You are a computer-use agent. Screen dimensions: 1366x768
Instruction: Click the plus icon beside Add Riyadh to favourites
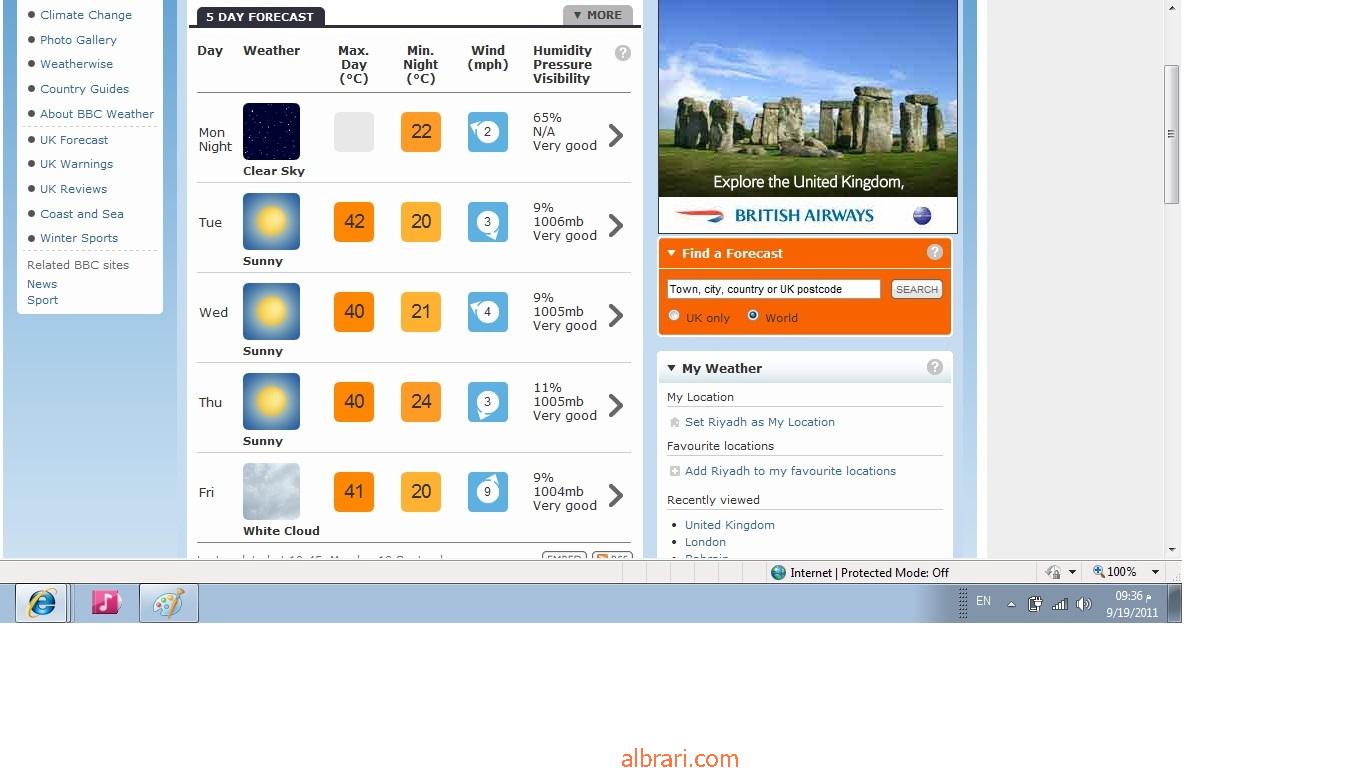coord(675,471)
